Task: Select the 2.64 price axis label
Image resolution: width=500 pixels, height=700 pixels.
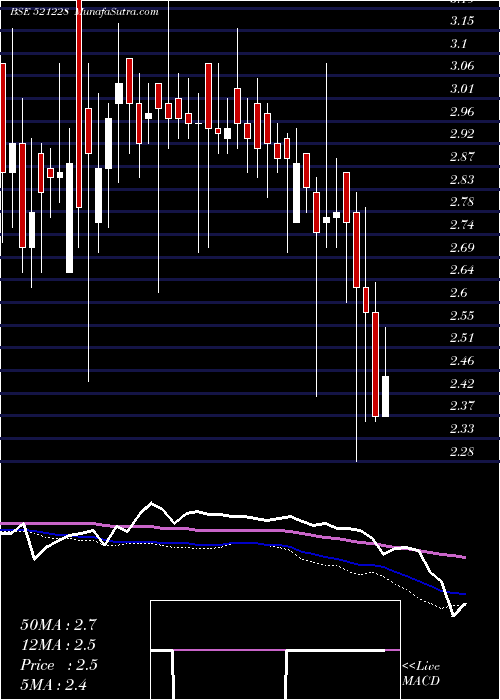Action: [x=462, y=270]
